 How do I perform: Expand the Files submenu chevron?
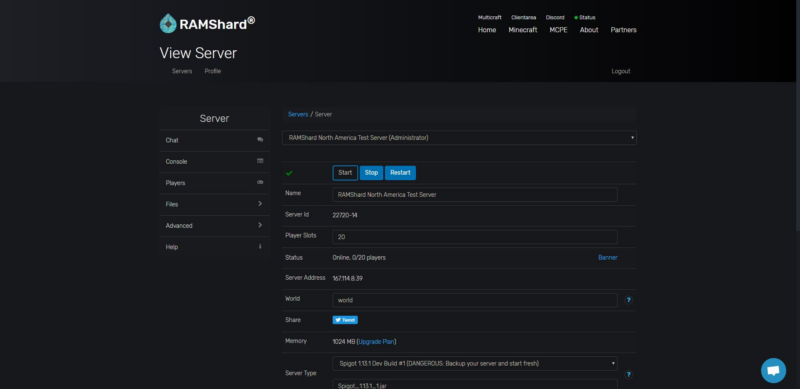pos(260,204)
